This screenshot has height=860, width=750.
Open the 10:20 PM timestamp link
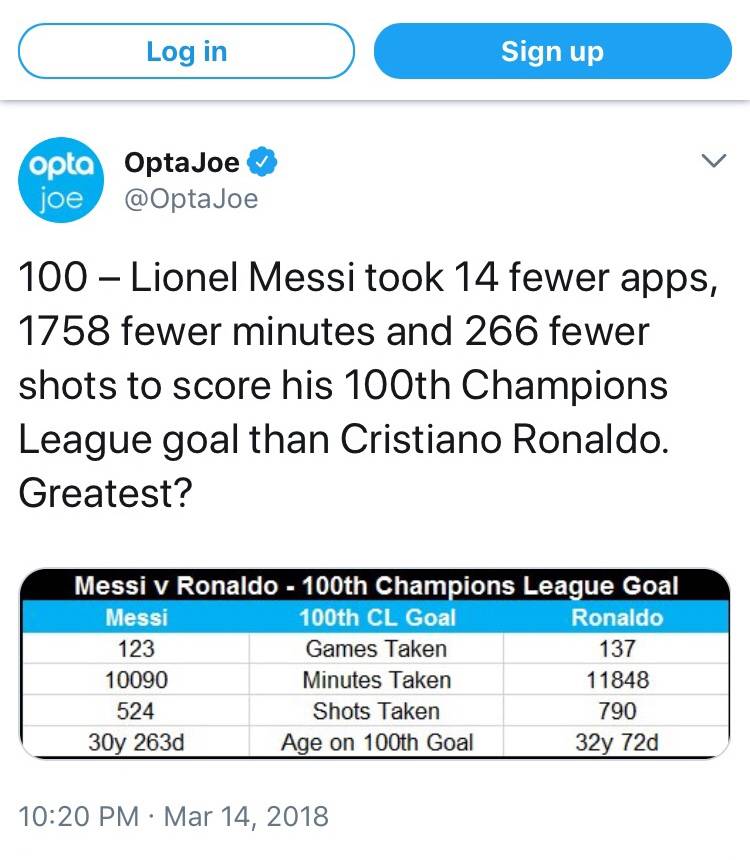(78, 816)
